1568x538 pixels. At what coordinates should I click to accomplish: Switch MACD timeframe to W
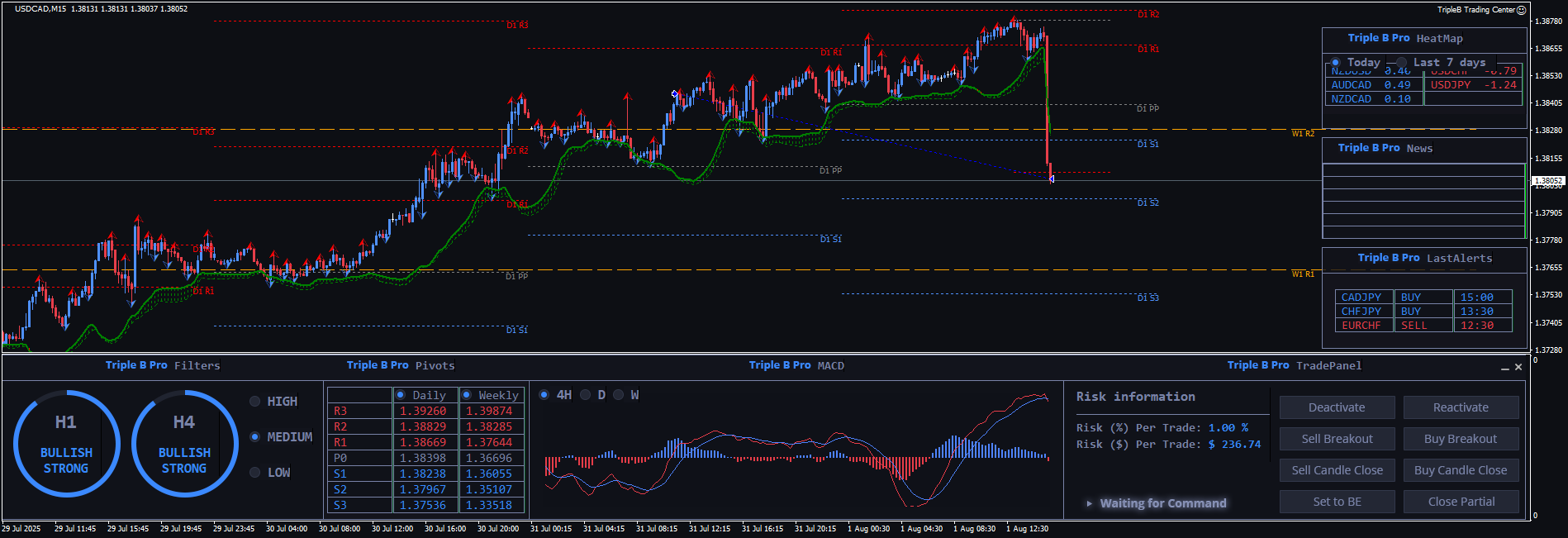619,395
